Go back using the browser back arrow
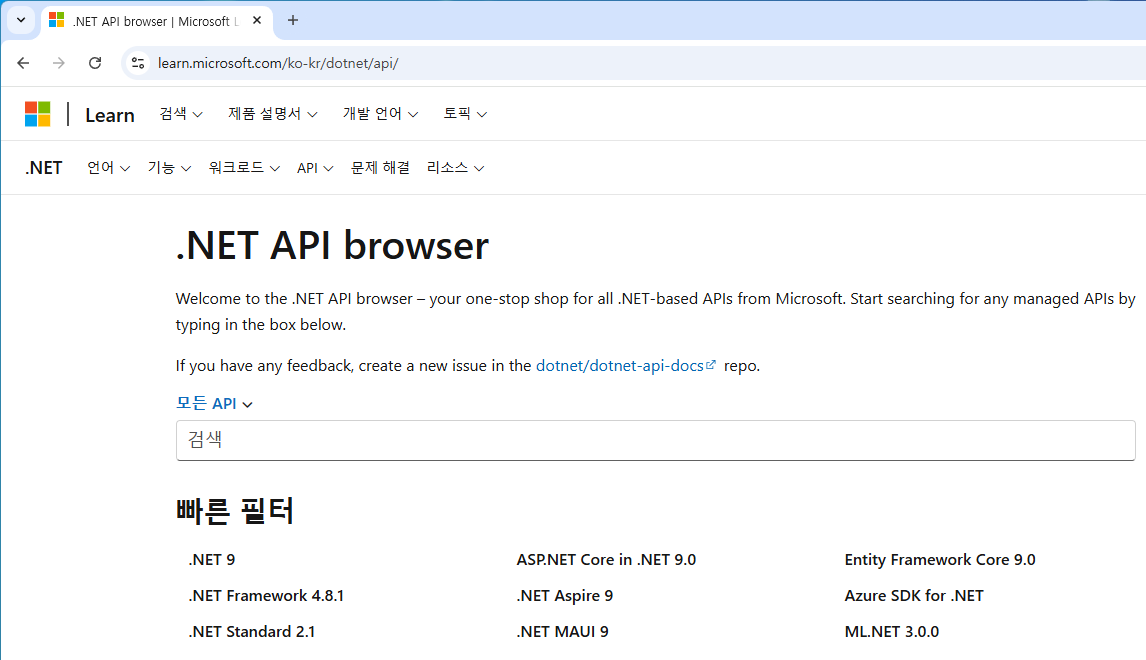This screenshot has height=660, width=1146. coord(23,62)
